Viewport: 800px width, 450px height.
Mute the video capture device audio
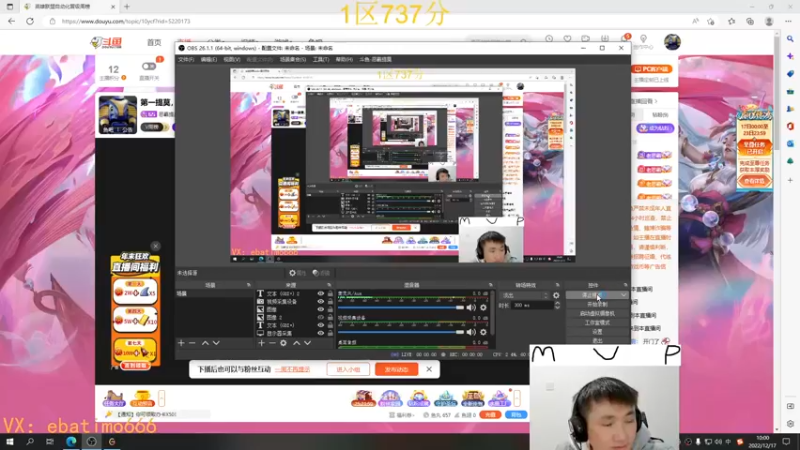point(471,332)
